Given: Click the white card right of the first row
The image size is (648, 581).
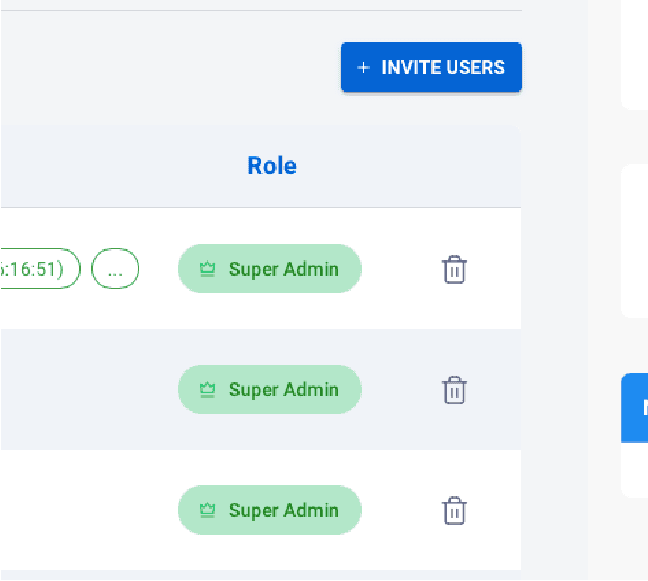Looking at the screenshot, I should click(x=635, y=240).
